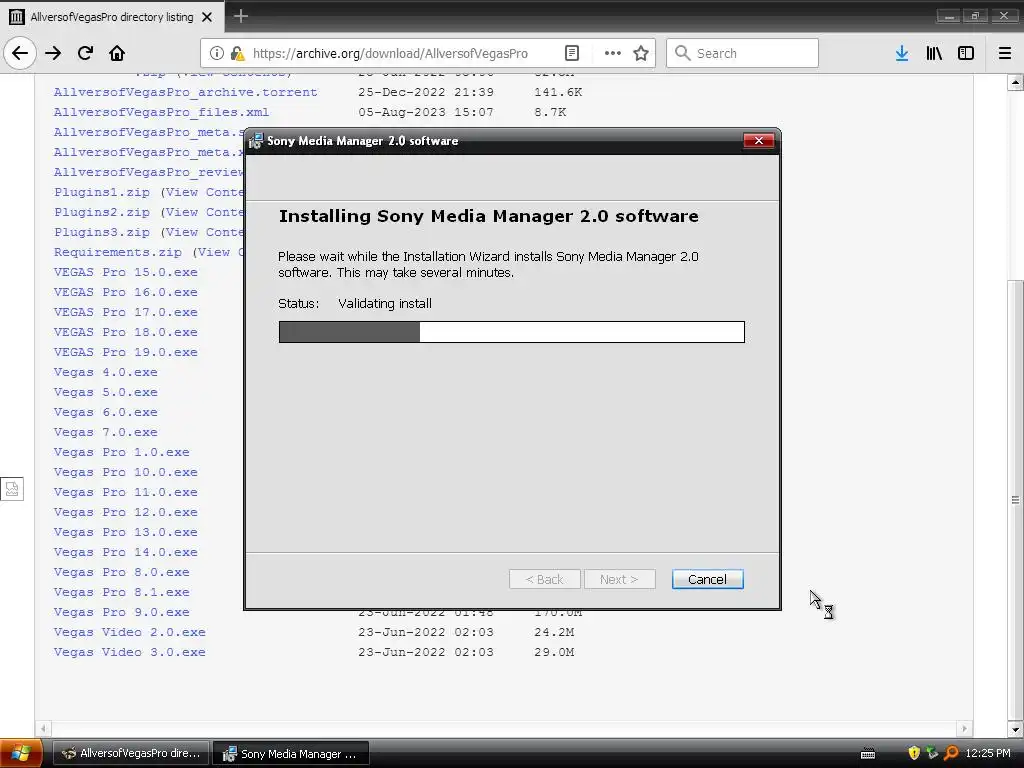Go to the browser Home page

[117, 53]
